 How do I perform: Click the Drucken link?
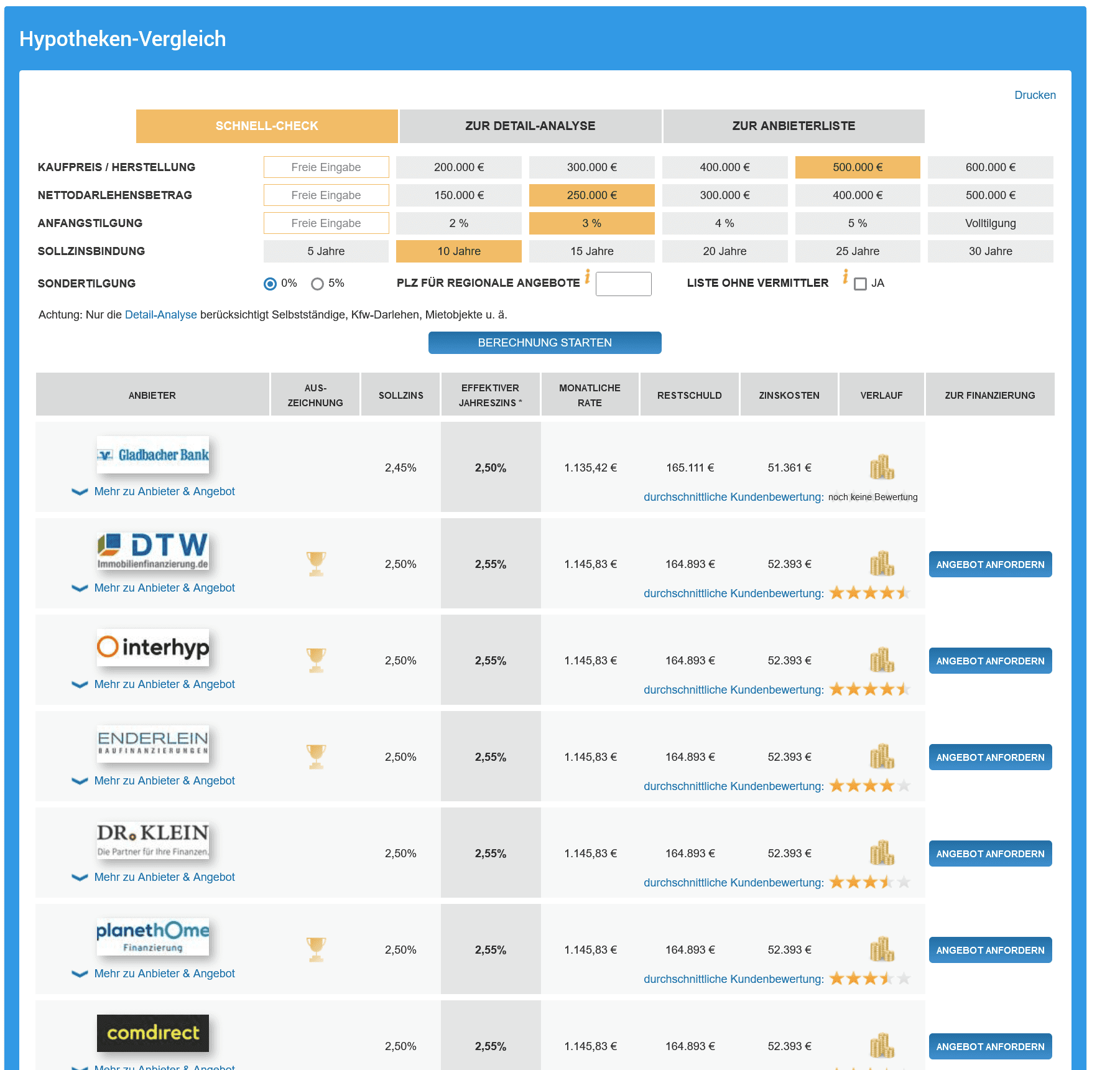1035,95
